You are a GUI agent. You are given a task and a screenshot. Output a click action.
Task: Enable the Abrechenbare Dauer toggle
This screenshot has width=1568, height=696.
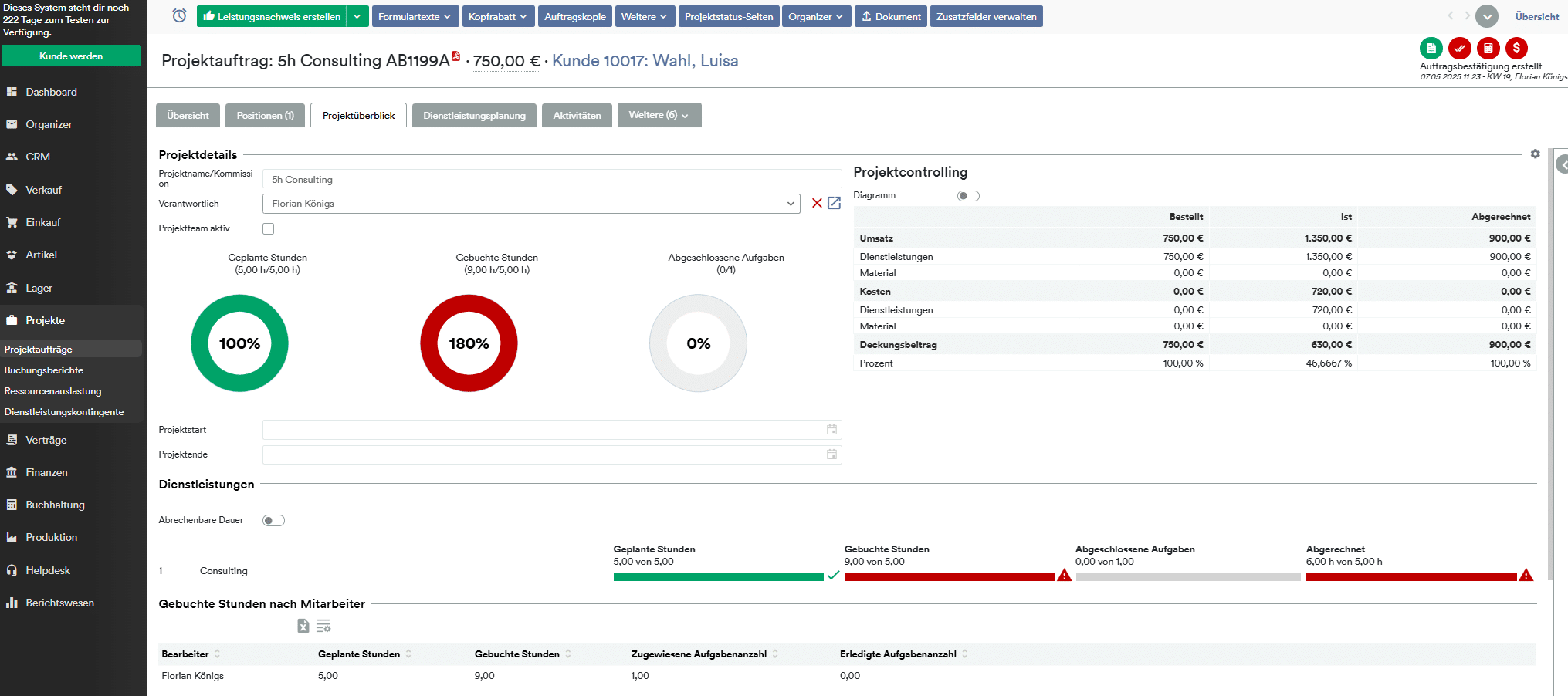273,520
